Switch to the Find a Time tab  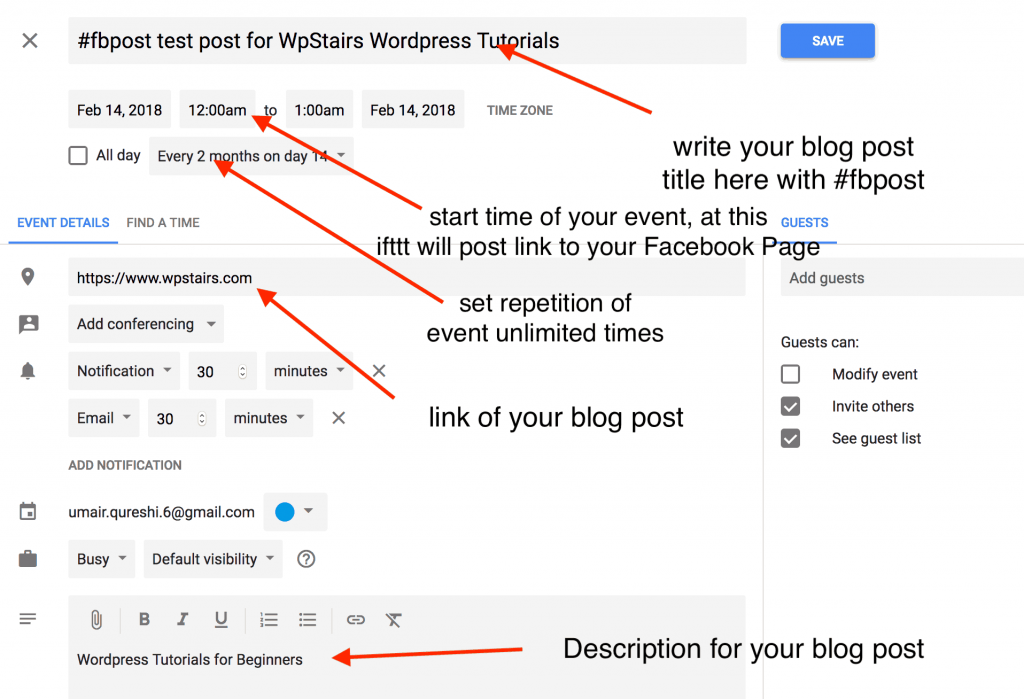(163, 223)
